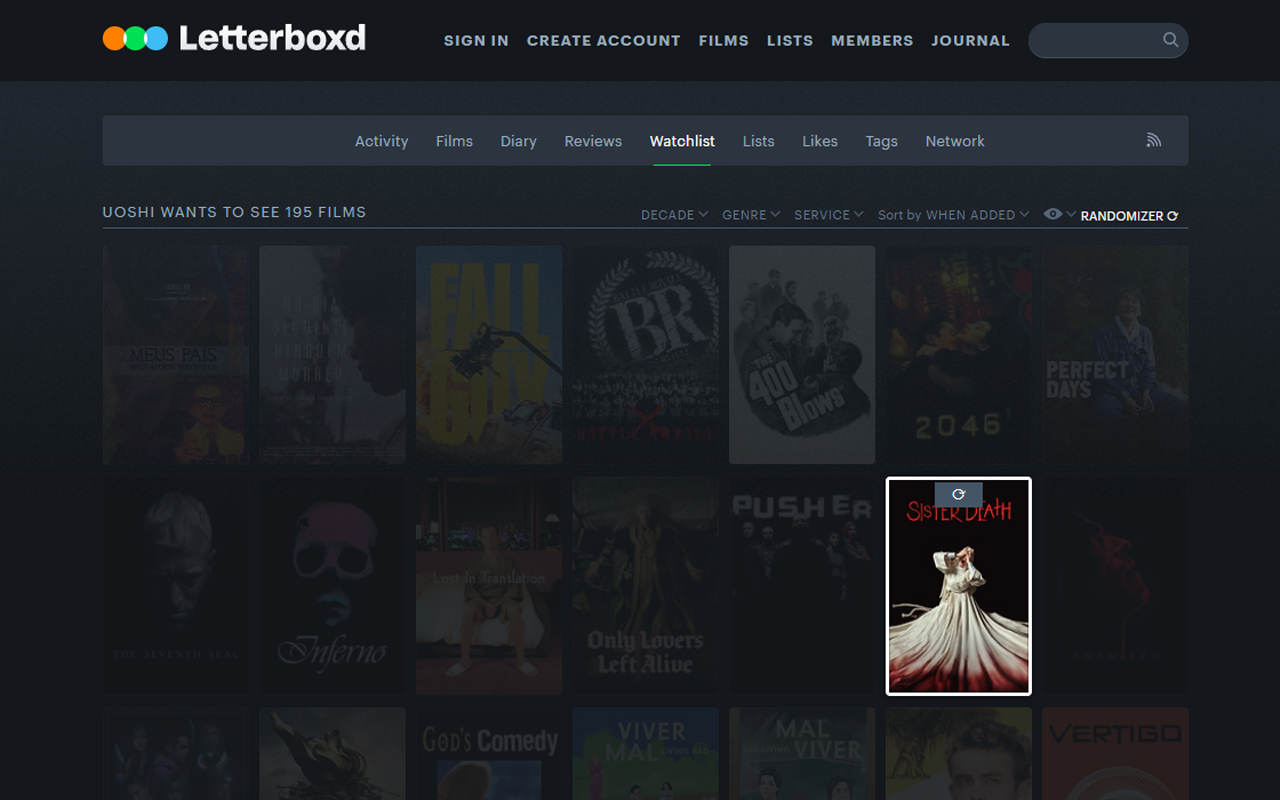Click the shuffle icon above Sister Death
1280x800 pixels.
point(958,494)
